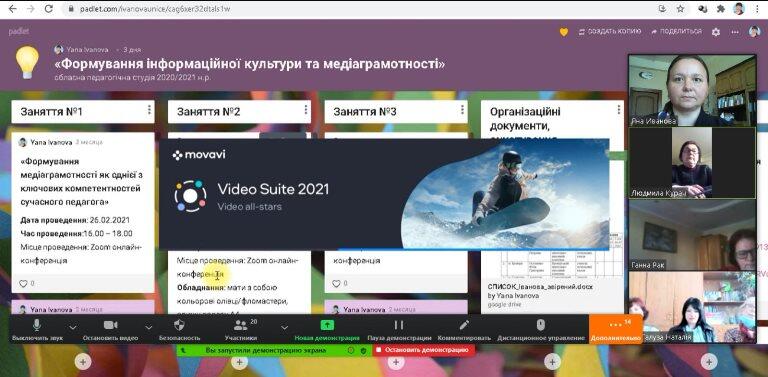Click the padlet title Формування інформаційної культури
768x377 pixels.
250,64
